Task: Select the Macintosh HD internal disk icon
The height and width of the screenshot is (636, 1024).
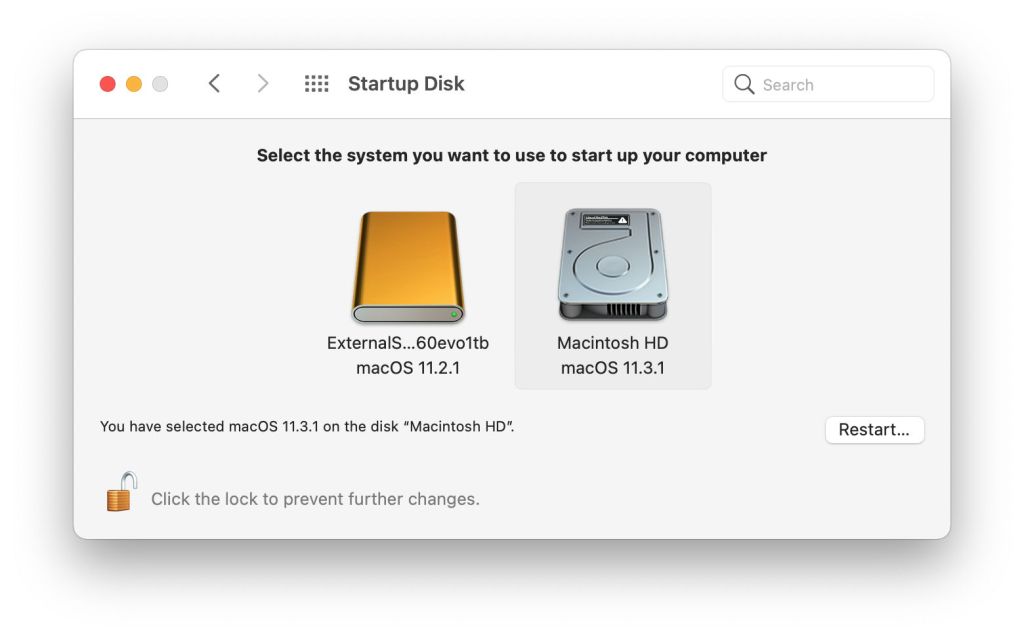Action: (x=612, y=264)
